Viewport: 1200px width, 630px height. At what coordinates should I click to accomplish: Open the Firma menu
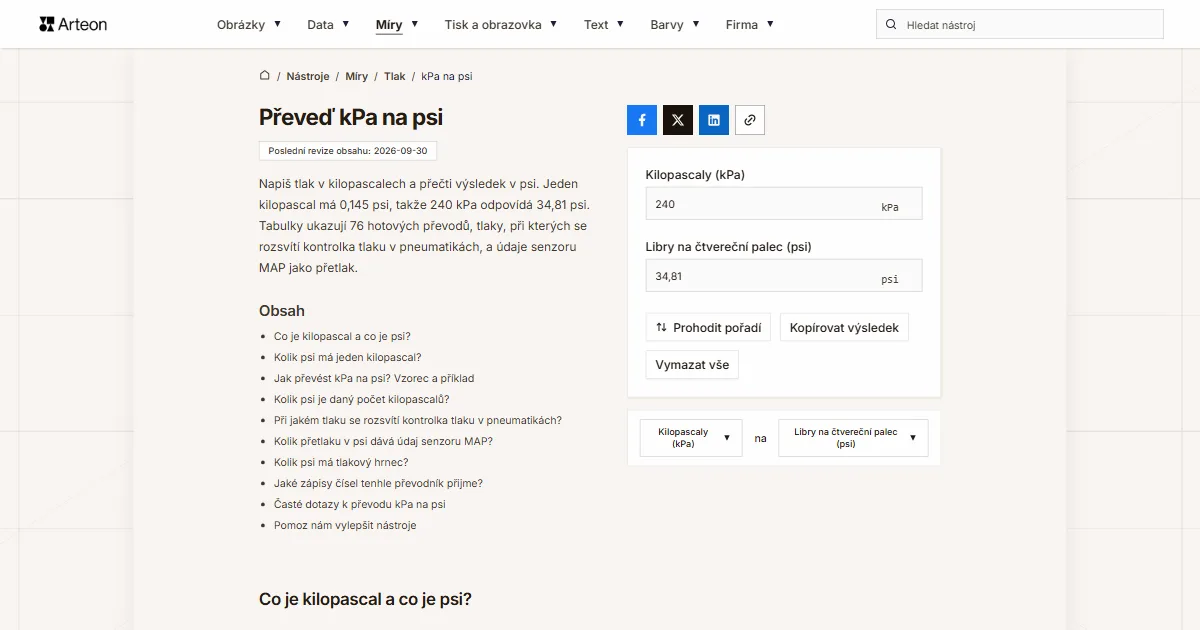pyautogui.click(x=750, y=24)
